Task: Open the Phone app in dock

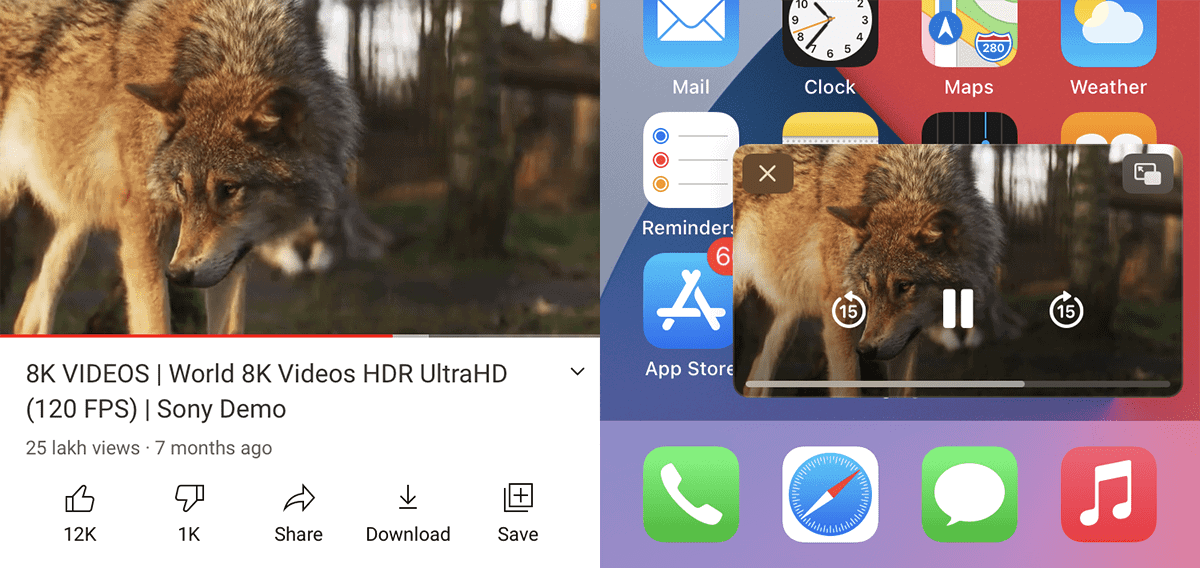Action: pyautogui.click(x=690, y=494)
